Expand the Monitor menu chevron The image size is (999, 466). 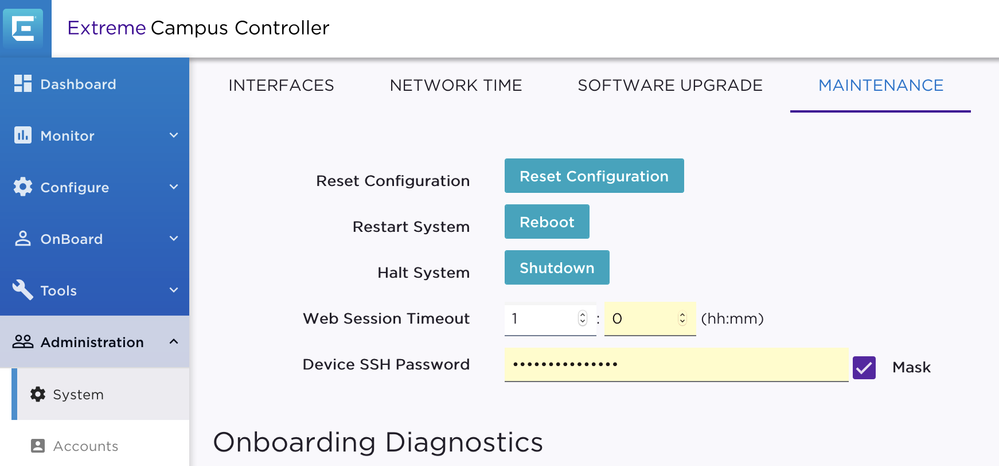pos(173,136)
